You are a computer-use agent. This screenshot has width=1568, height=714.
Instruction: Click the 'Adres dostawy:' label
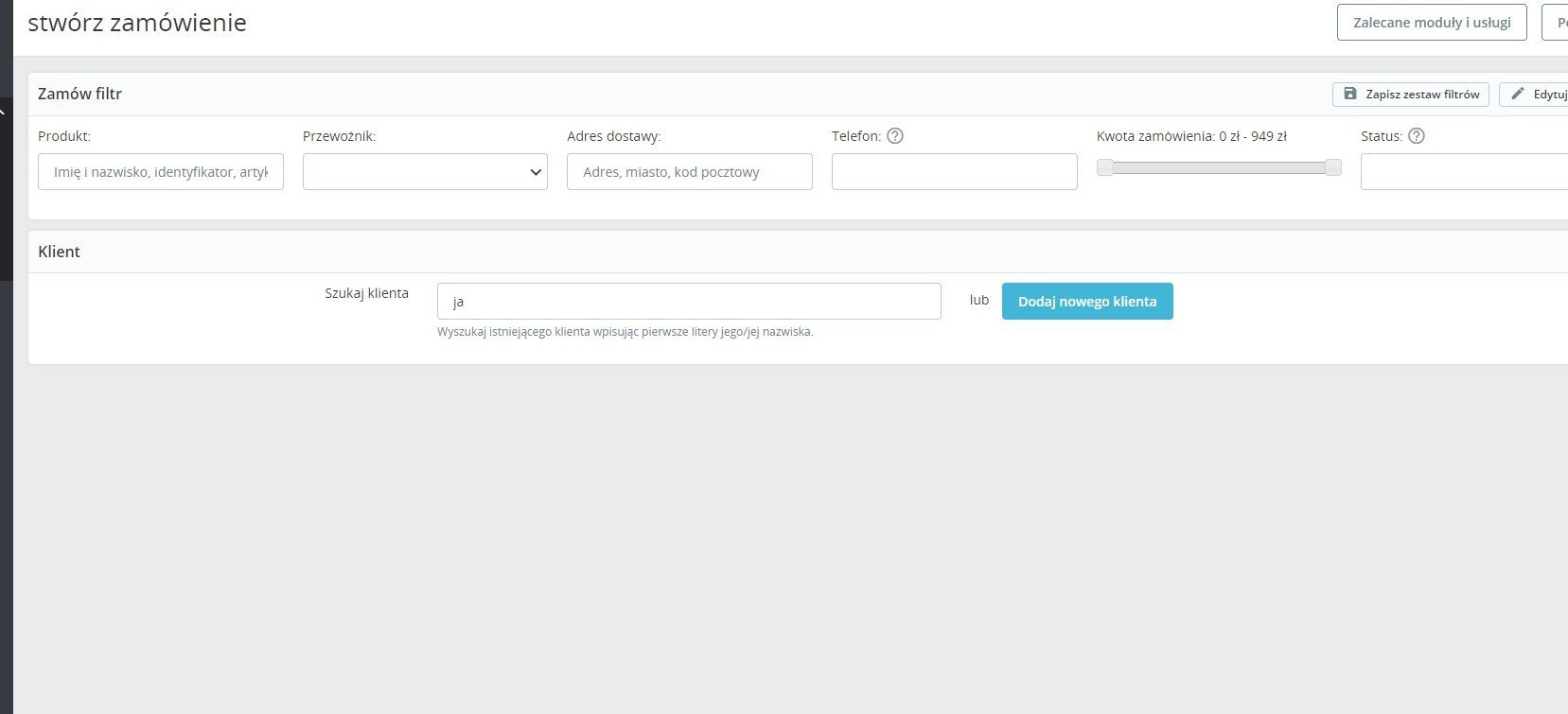pyautogui.click(x=614, y=136)
